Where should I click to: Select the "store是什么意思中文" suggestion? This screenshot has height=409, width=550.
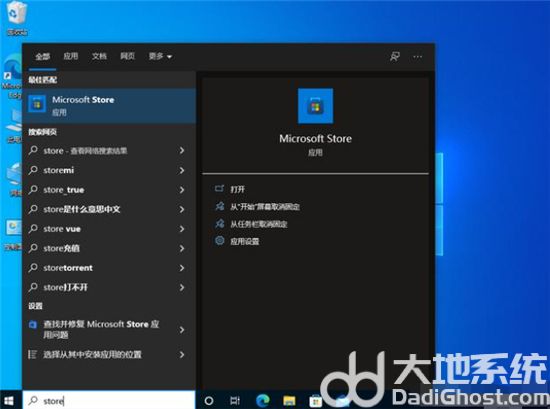pyautogui.click(x=109, y=209)
